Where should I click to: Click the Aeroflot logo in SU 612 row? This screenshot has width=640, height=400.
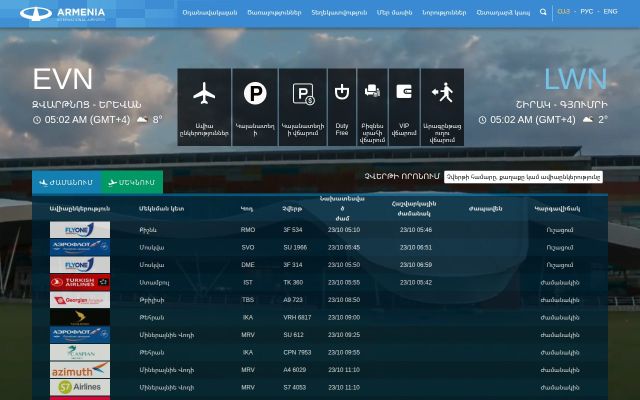[x=80, y=335]
